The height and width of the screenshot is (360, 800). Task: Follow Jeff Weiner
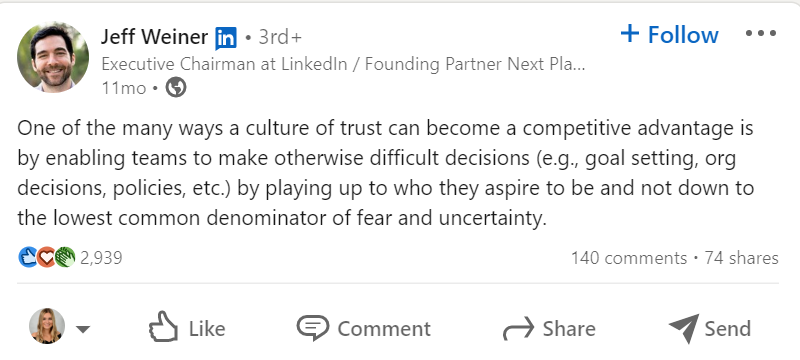click(669, 35)
